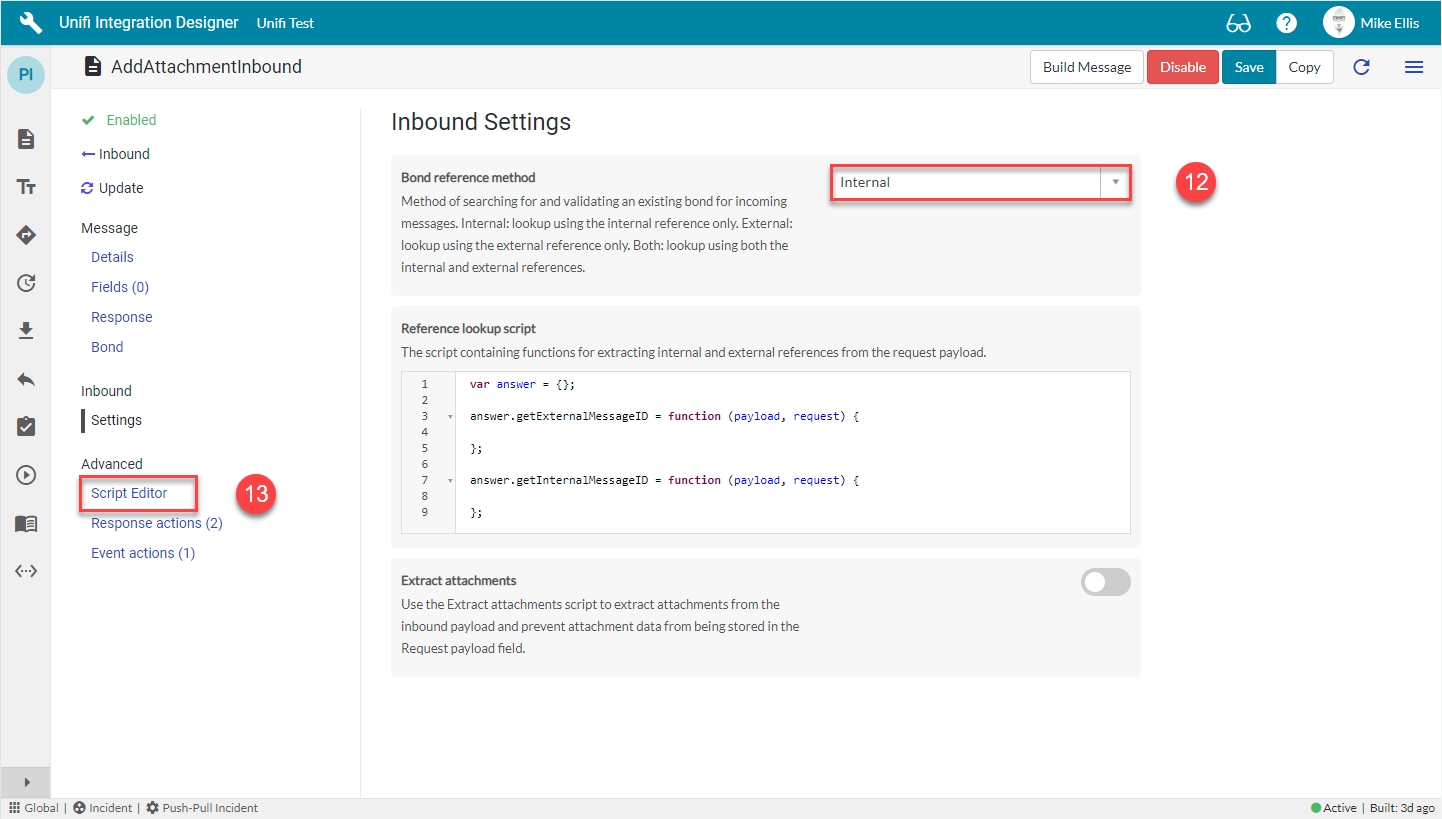Click the Build Message button
This screenshot has height=819, width=1442.
1086,67
